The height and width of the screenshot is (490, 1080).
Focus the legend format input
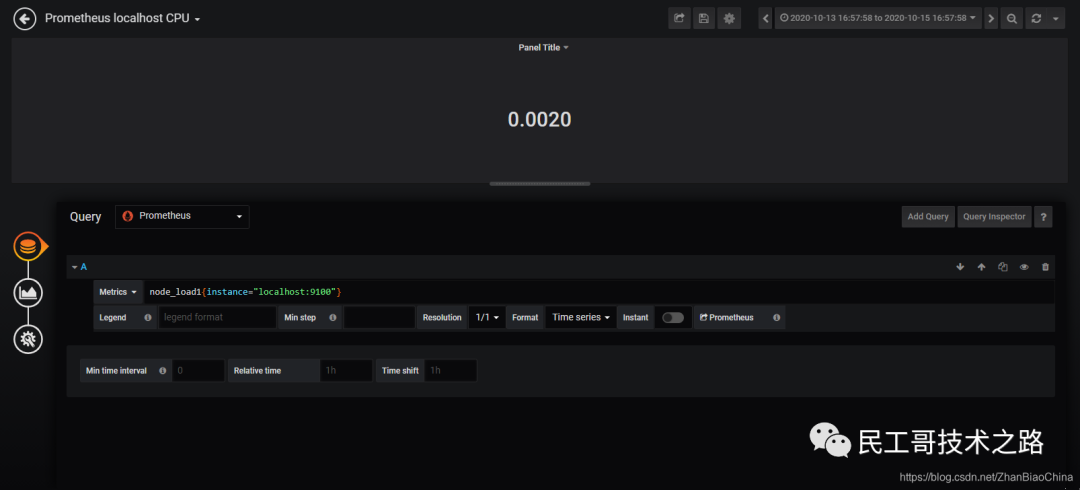point(218,318)
